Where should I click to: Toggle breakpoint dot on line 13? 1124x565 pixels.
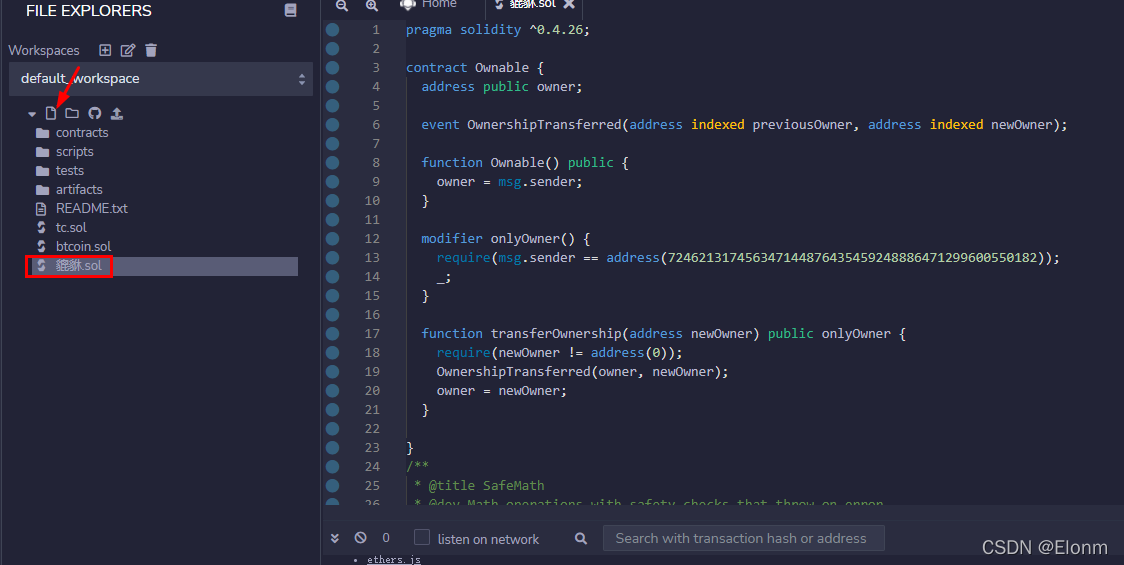[333, 257]
